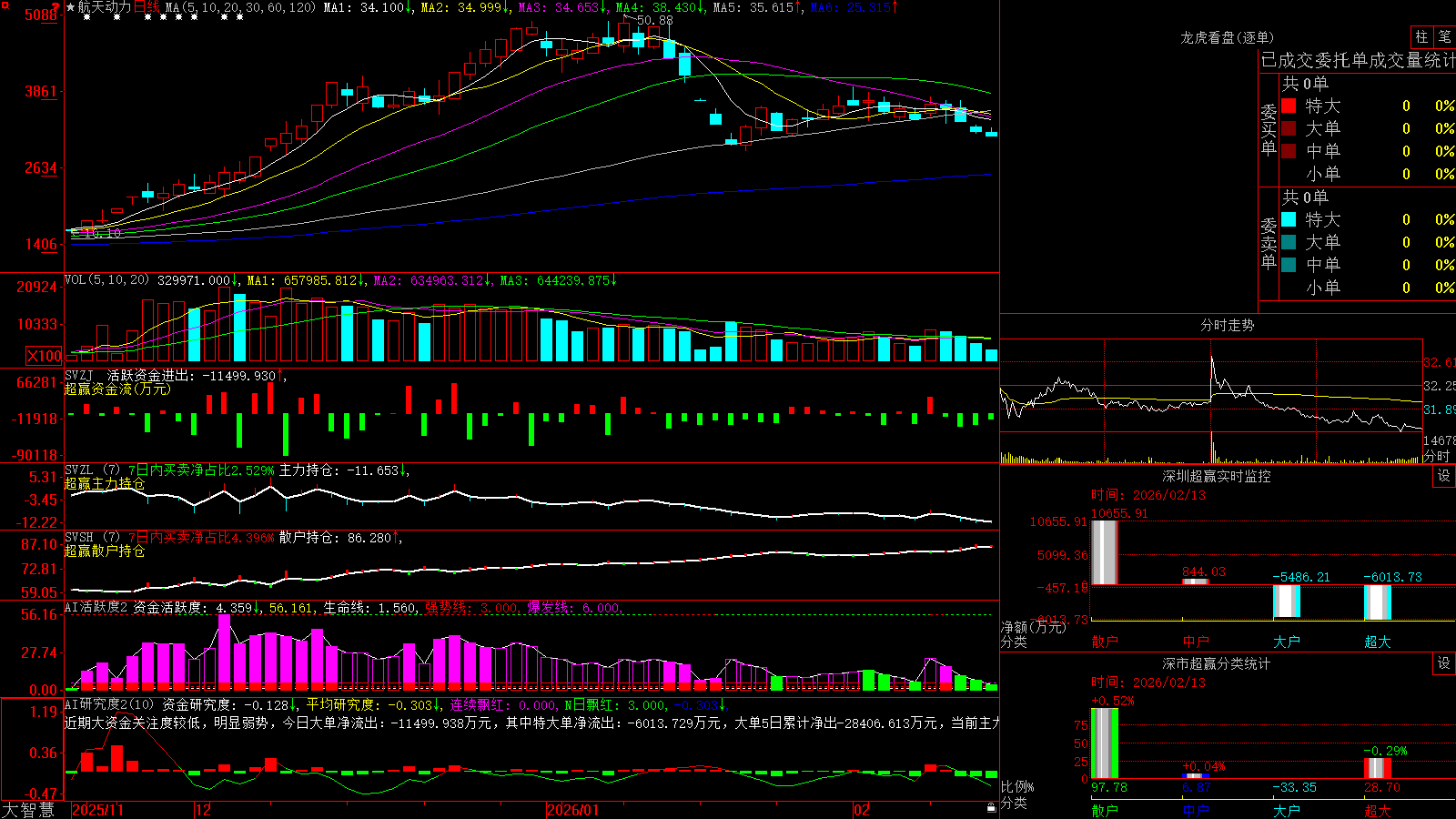This screenshot has width=1456, height=819.
Task: Click the 分时走势 panel title
Action: tap(1228, 325)
